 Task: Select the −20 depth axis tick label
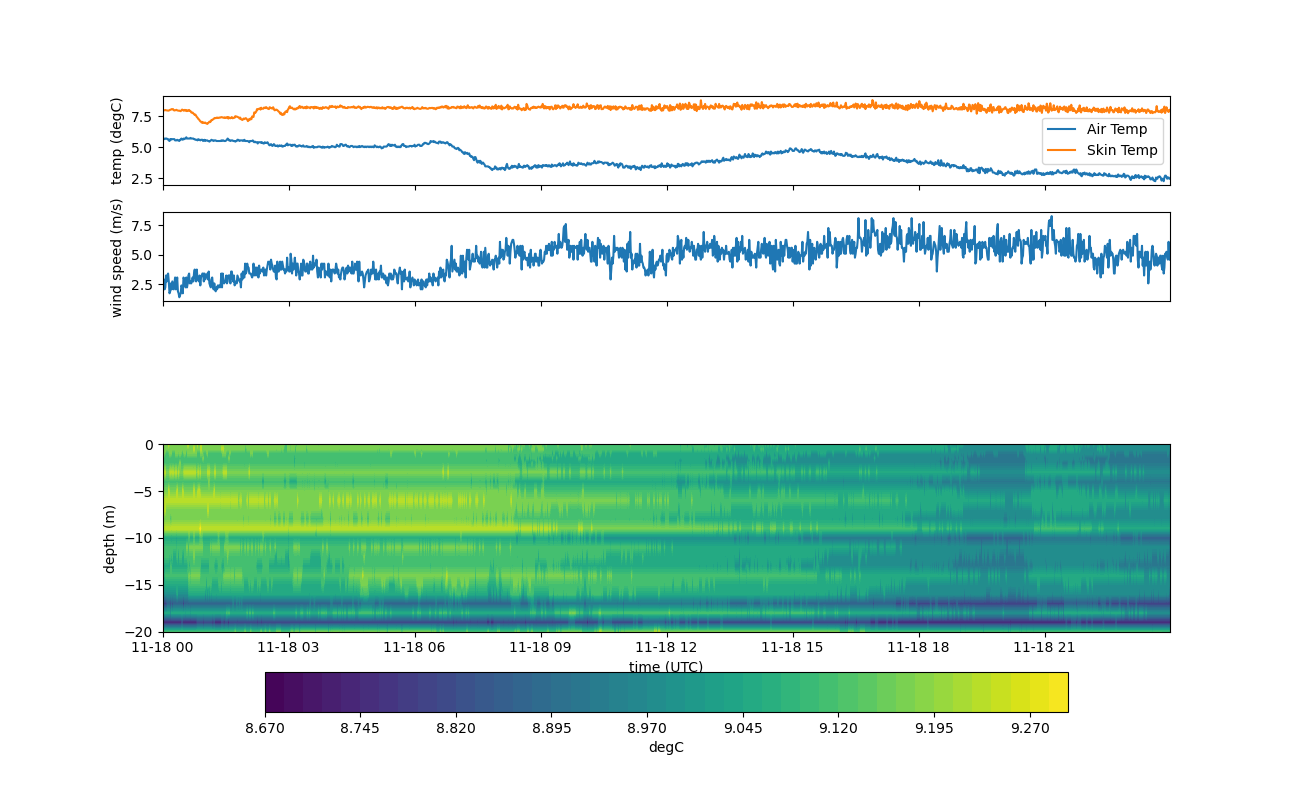(x=139, y=632)
